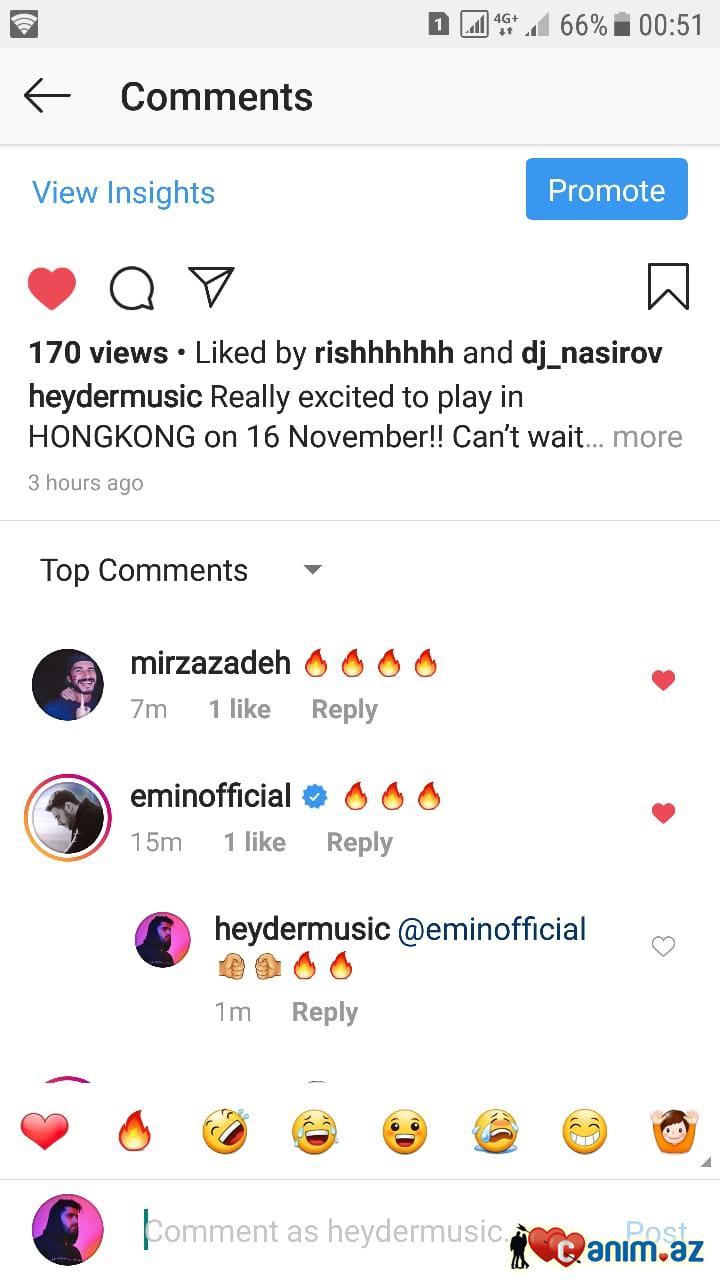Expand the Top Comments dropdown arrow
Viewport: 720px width, 1280px height.
click(x=313, y=570)
